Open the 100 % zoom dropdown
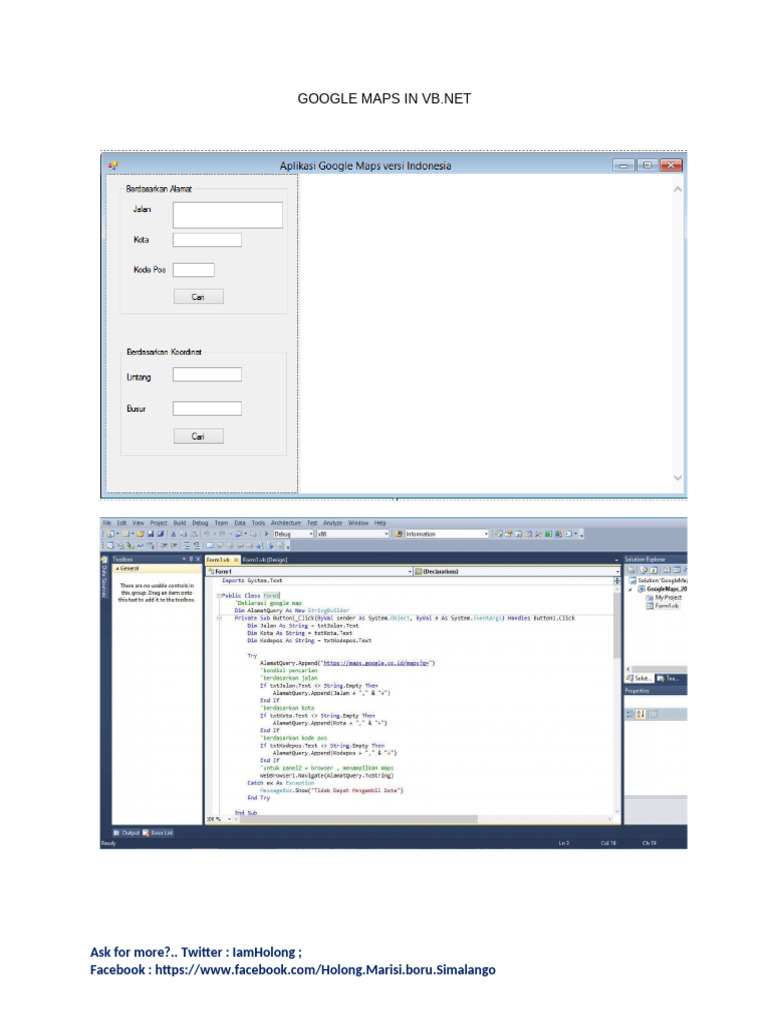Viewport: 768px width, 1024px height. pos(220,819)
